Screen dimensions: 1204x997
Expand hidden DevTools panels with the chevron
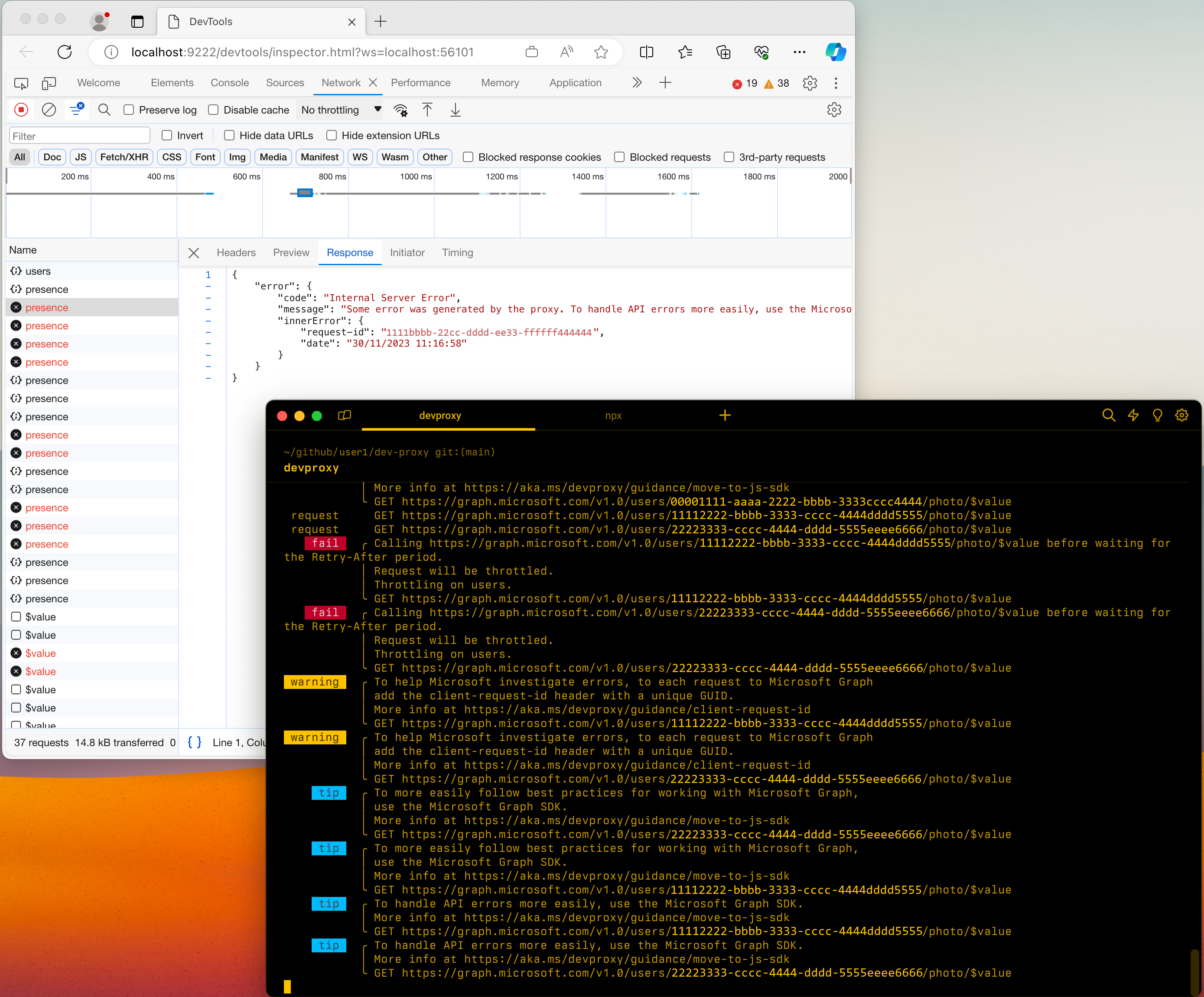[x=636, y=83]
